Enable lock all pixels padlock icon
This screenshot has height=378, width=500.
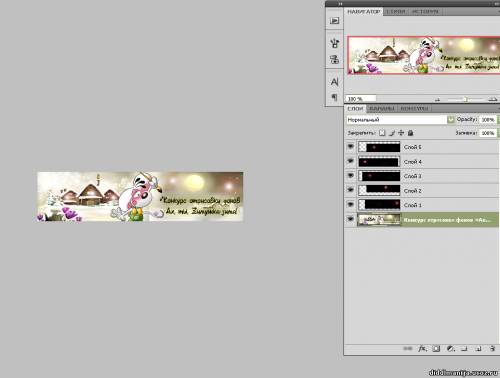[410, 133]
